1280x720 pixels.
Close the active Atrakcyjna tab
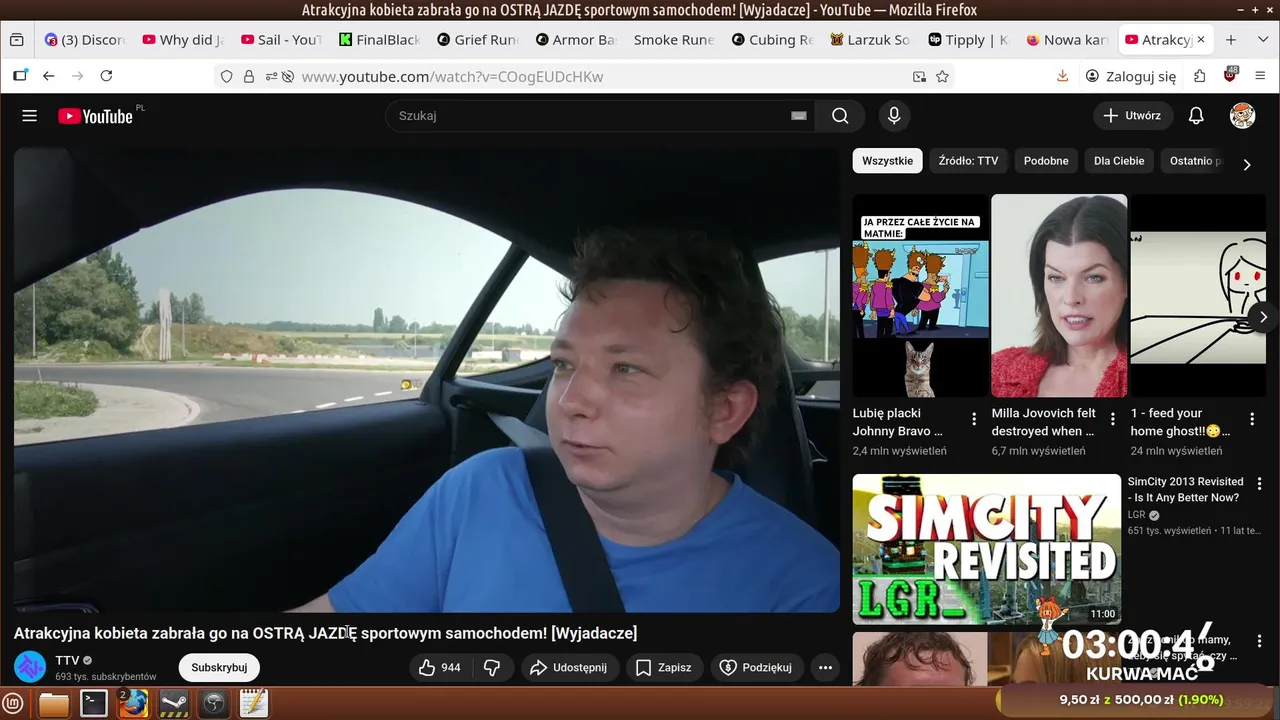click(x=1201, y=40)
